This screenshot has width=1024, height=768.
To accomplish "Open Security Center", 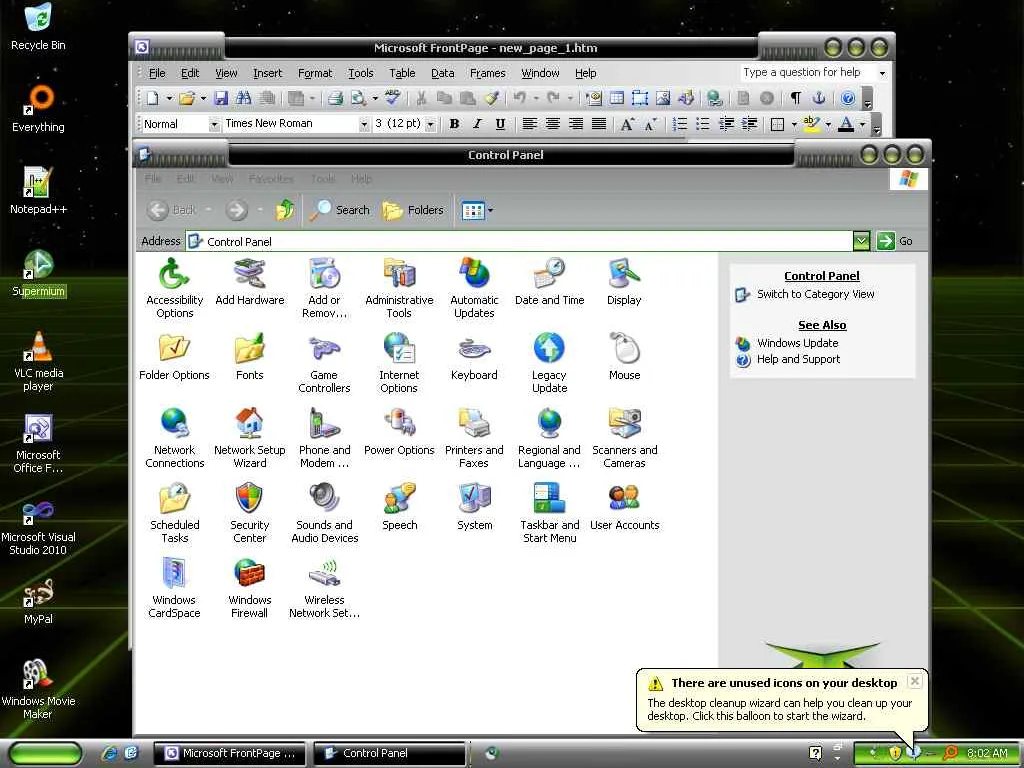I will pyautogui.click(x=249, y=513).
